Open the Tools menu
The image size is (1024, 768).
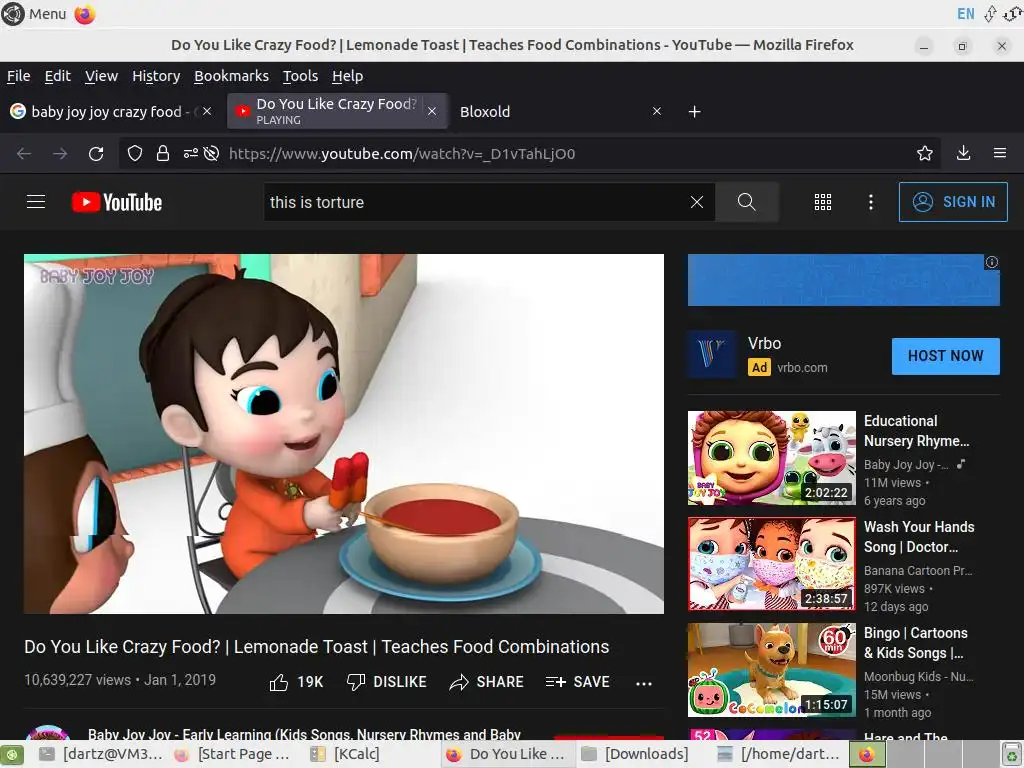(x=300, y=76)
